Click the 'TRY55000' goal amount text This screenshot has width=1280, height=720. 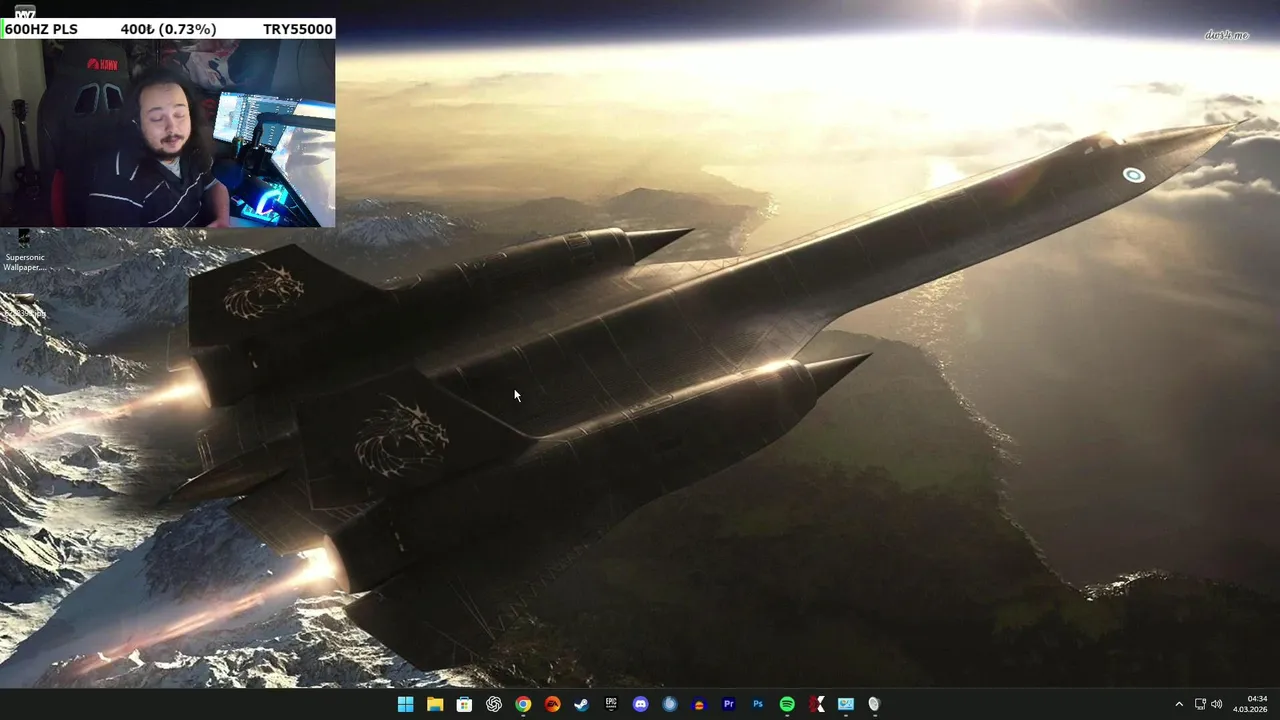(x=298, y=29)
